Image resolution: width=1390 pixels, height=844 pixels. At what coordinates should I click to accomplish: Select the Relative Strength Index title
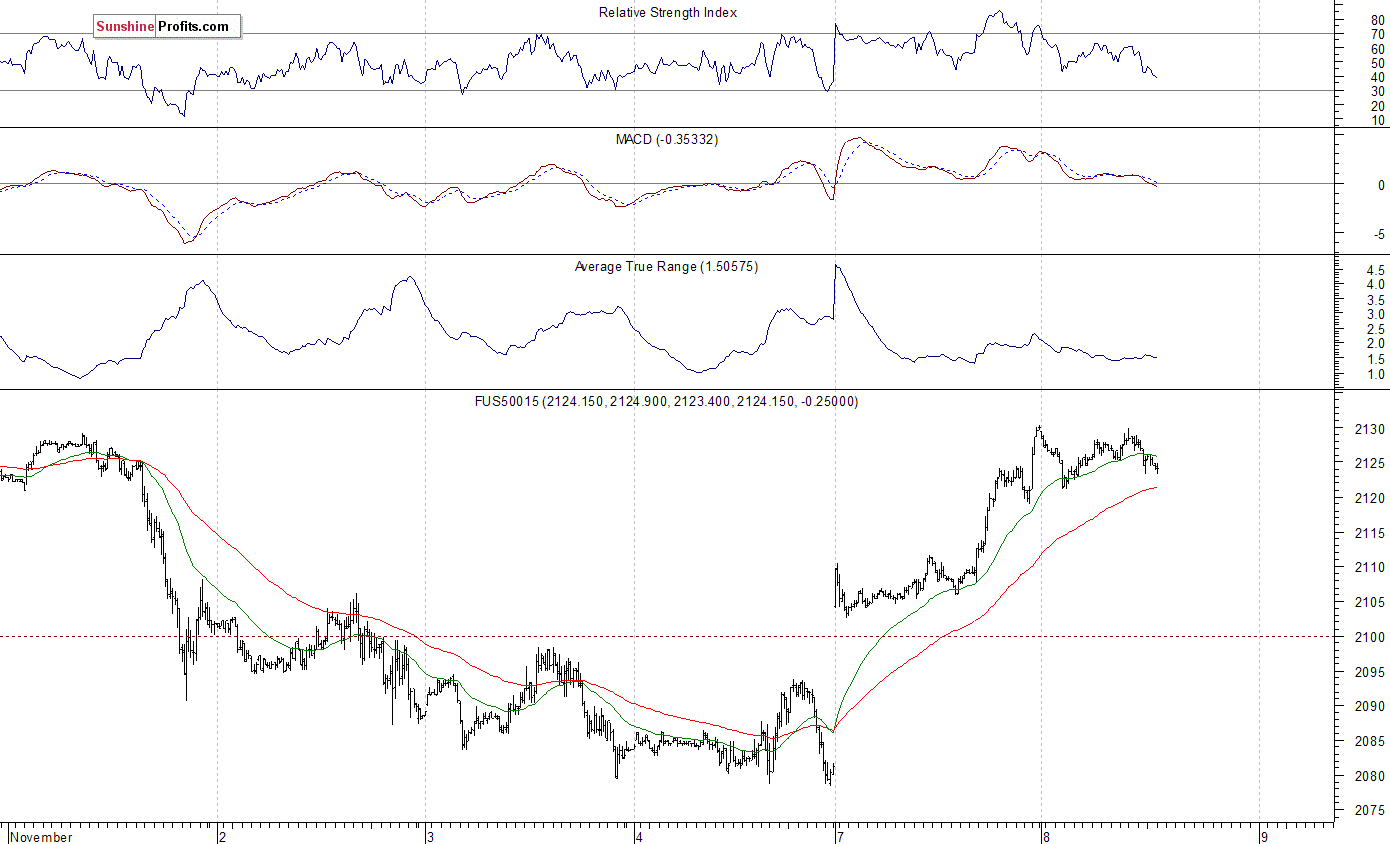pos(668,12)
